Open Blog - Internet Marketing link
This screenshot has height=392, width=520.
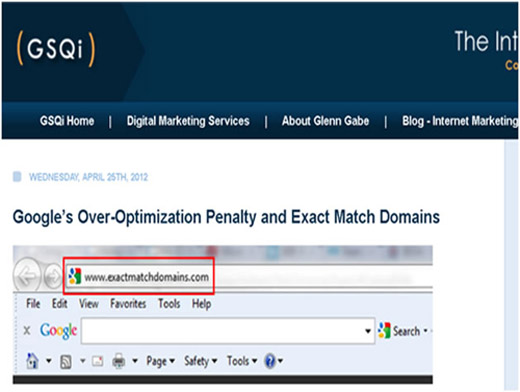(460, 121)
